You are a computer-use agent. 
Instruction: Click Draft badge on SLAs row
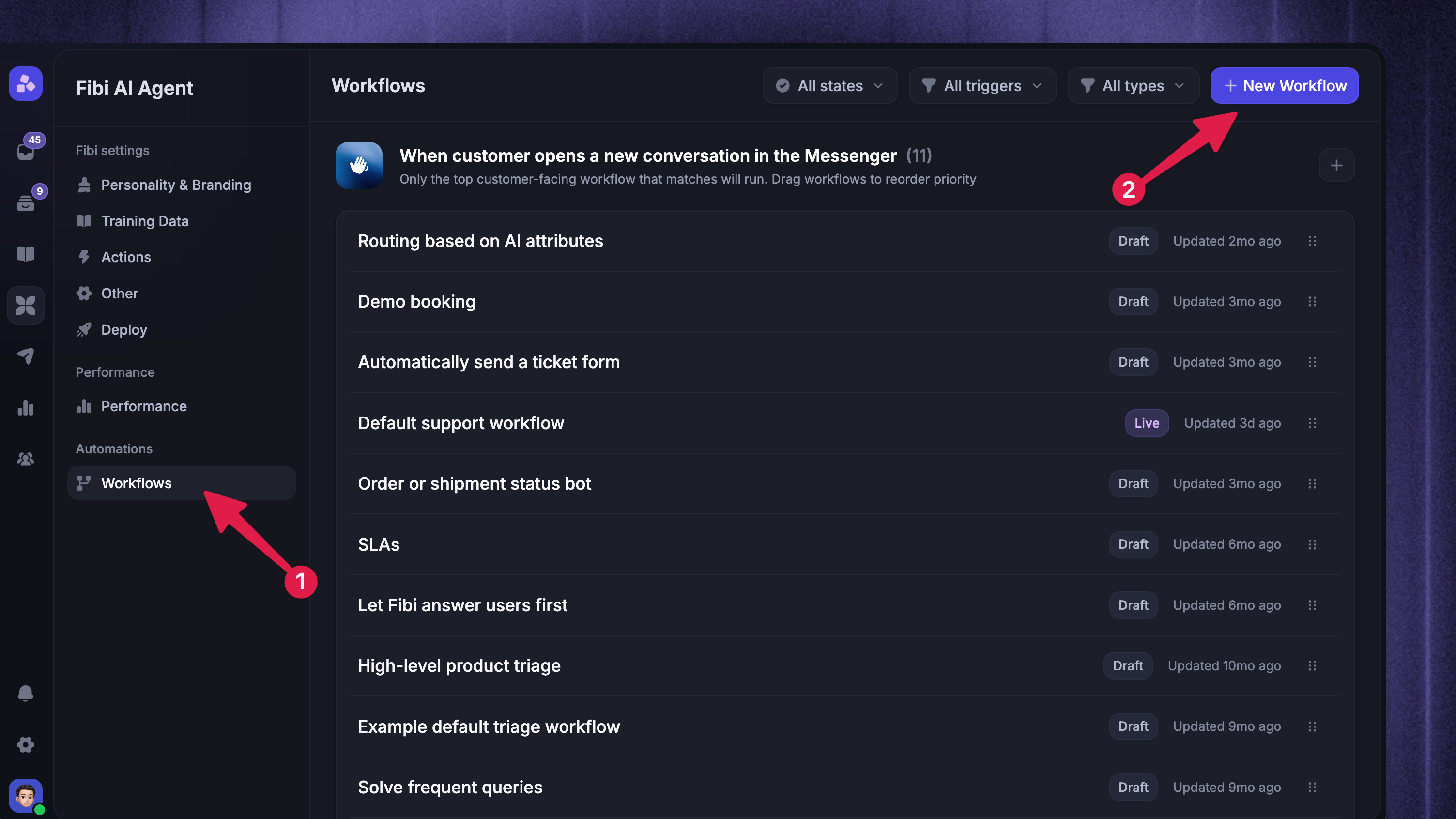tap(1133, 544)
